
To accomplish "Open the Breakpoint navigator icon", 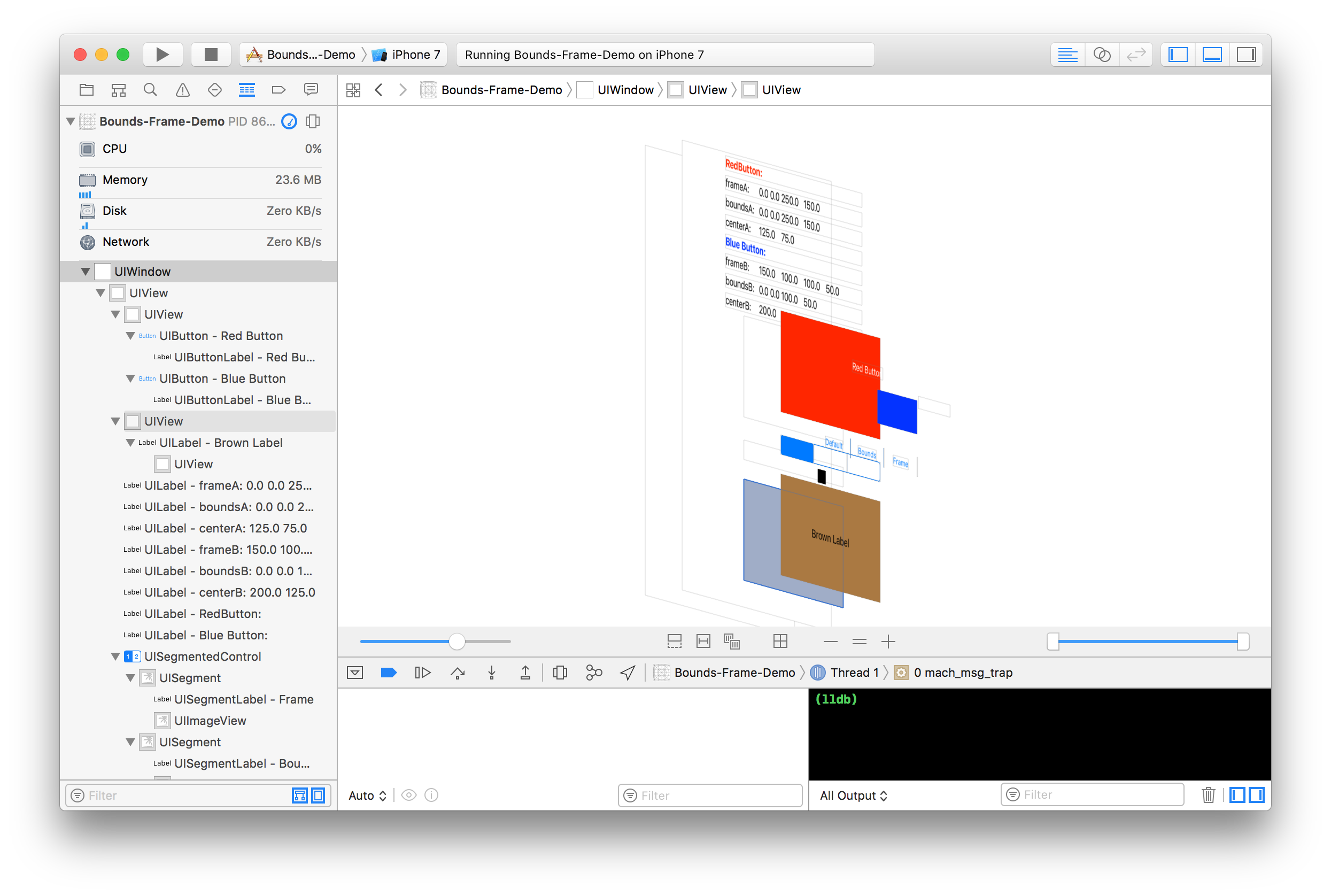I will [x=279, y=90].
